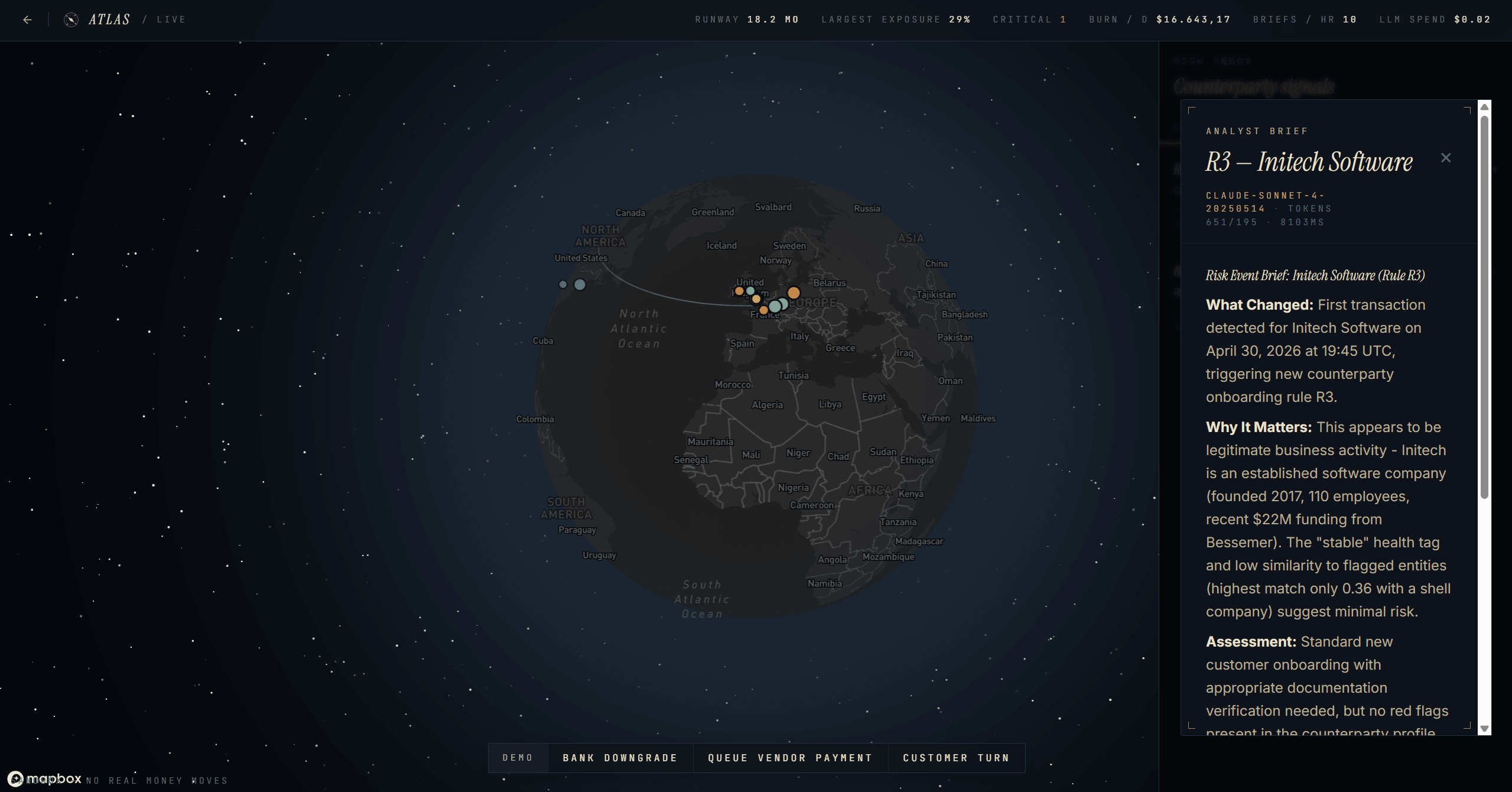Viewport: 1512px width, 792px height.
Task: Click the Risk Event Brief subtitle
Action: (x=1315, y=275)
